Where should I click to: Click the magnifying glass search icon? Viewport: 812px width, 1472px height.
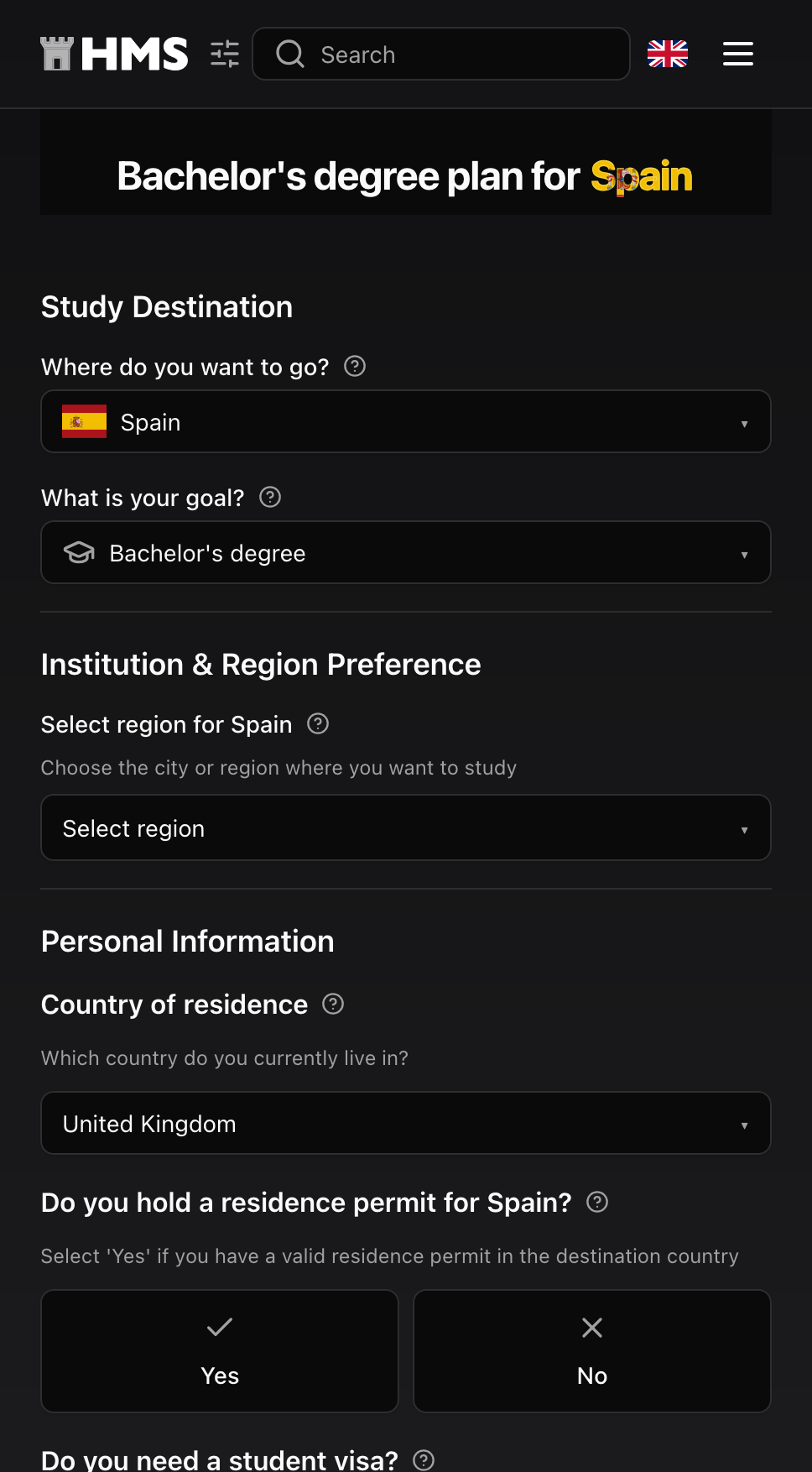click(x=290, y=54)
